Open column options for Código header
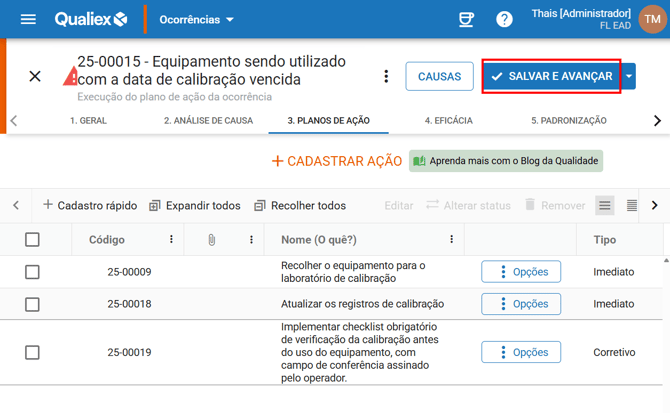The width and height of the screenshot is (670, 413). 171,240
